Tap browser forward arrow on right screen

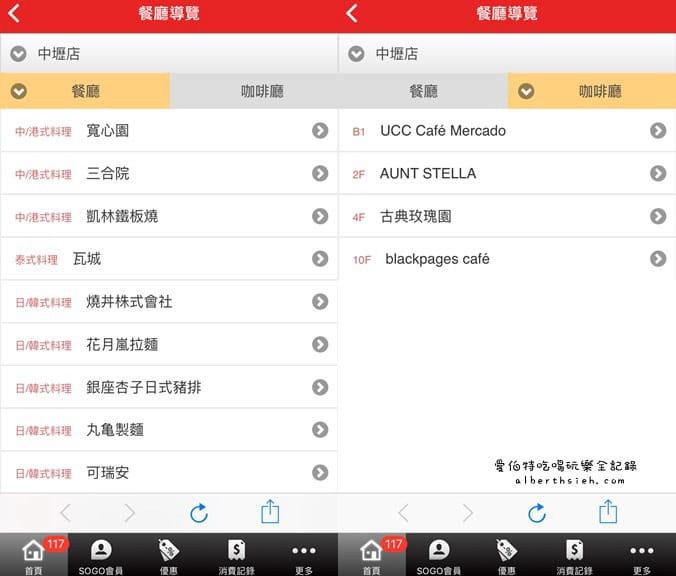(x=467, y=513)
